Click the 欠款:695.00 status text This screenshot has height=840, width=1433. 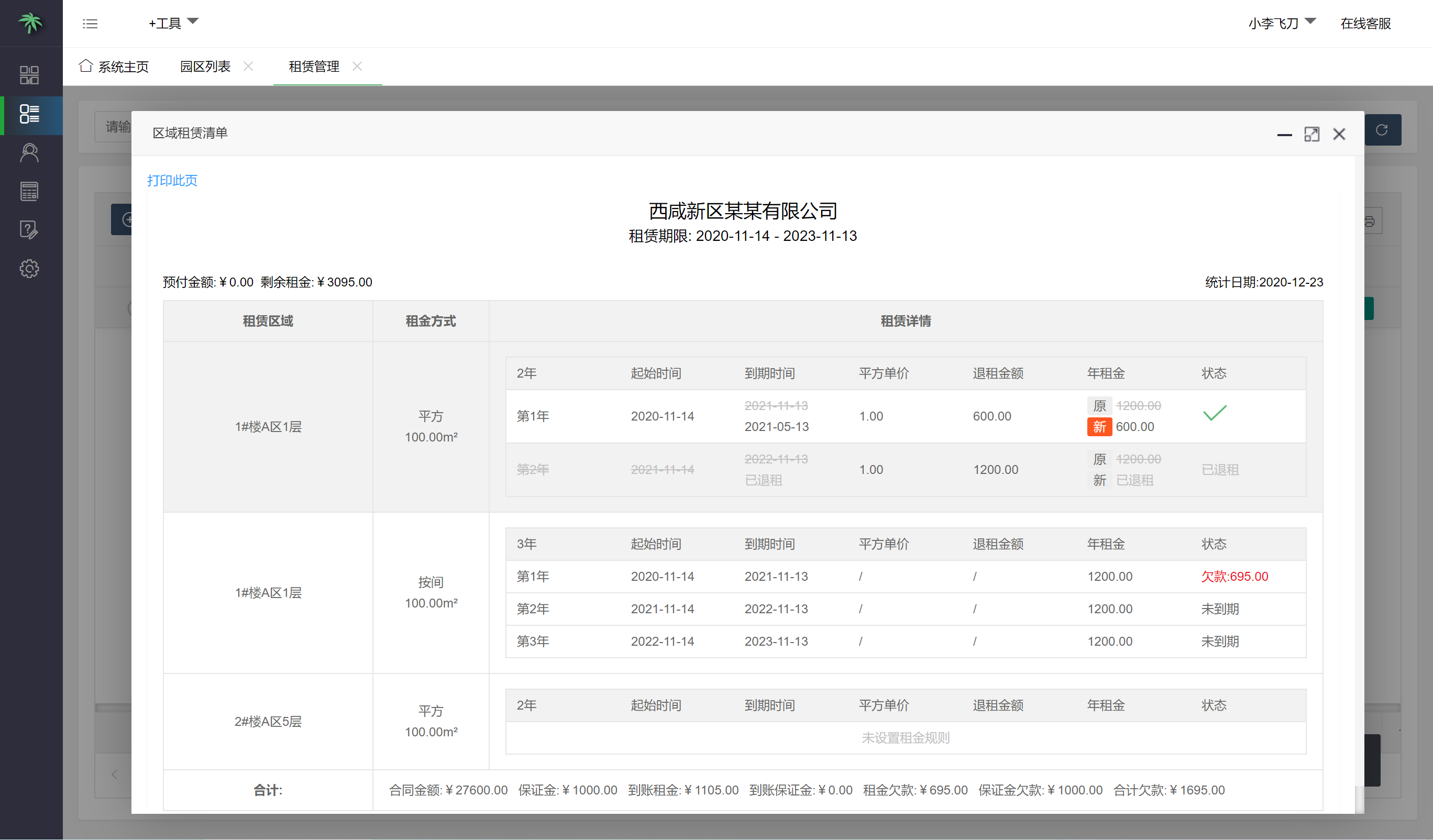click(1234, 576)
